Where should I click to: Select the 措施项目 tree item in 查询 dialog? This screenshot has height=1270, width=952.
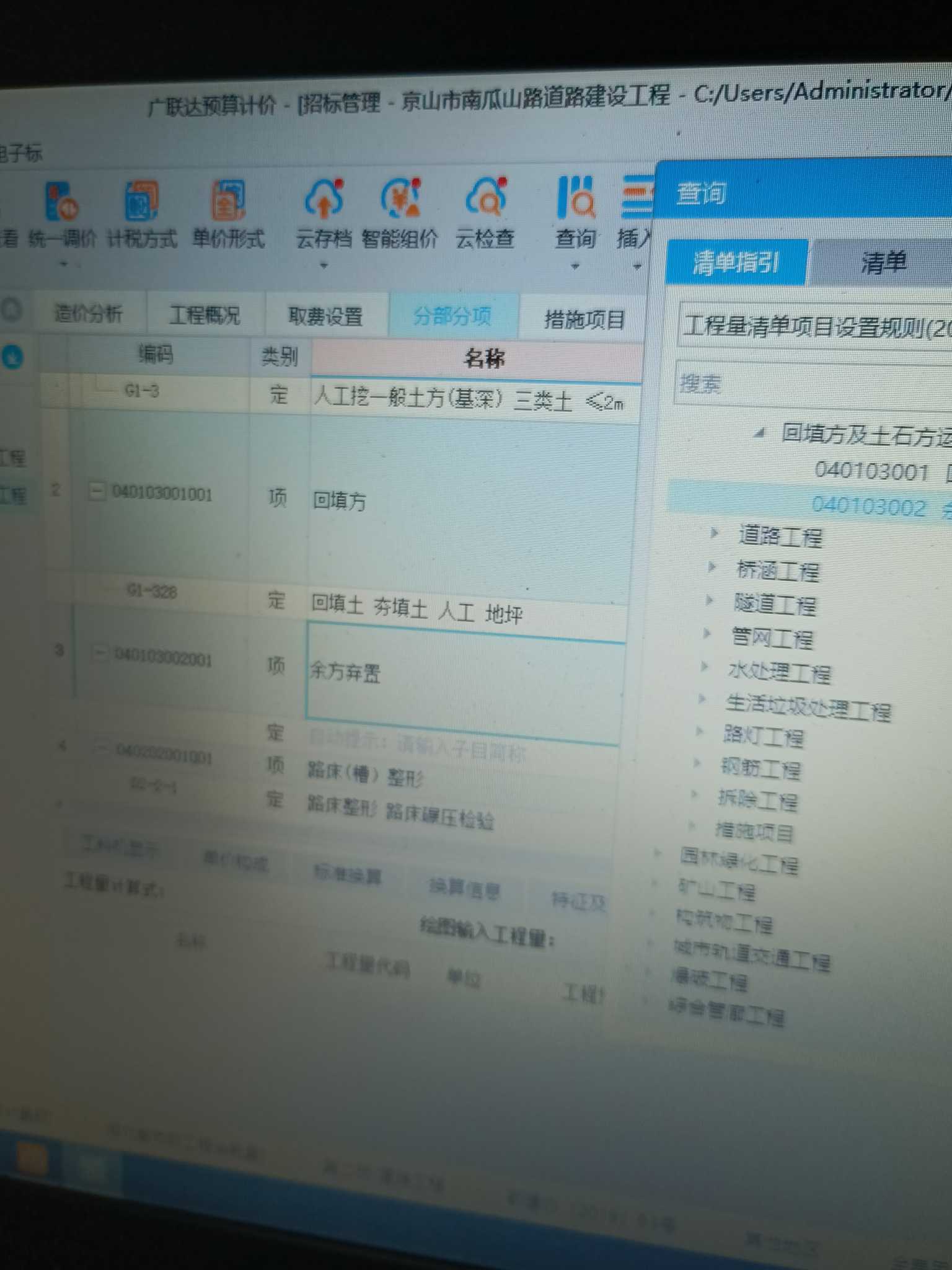tap(754, 831)
